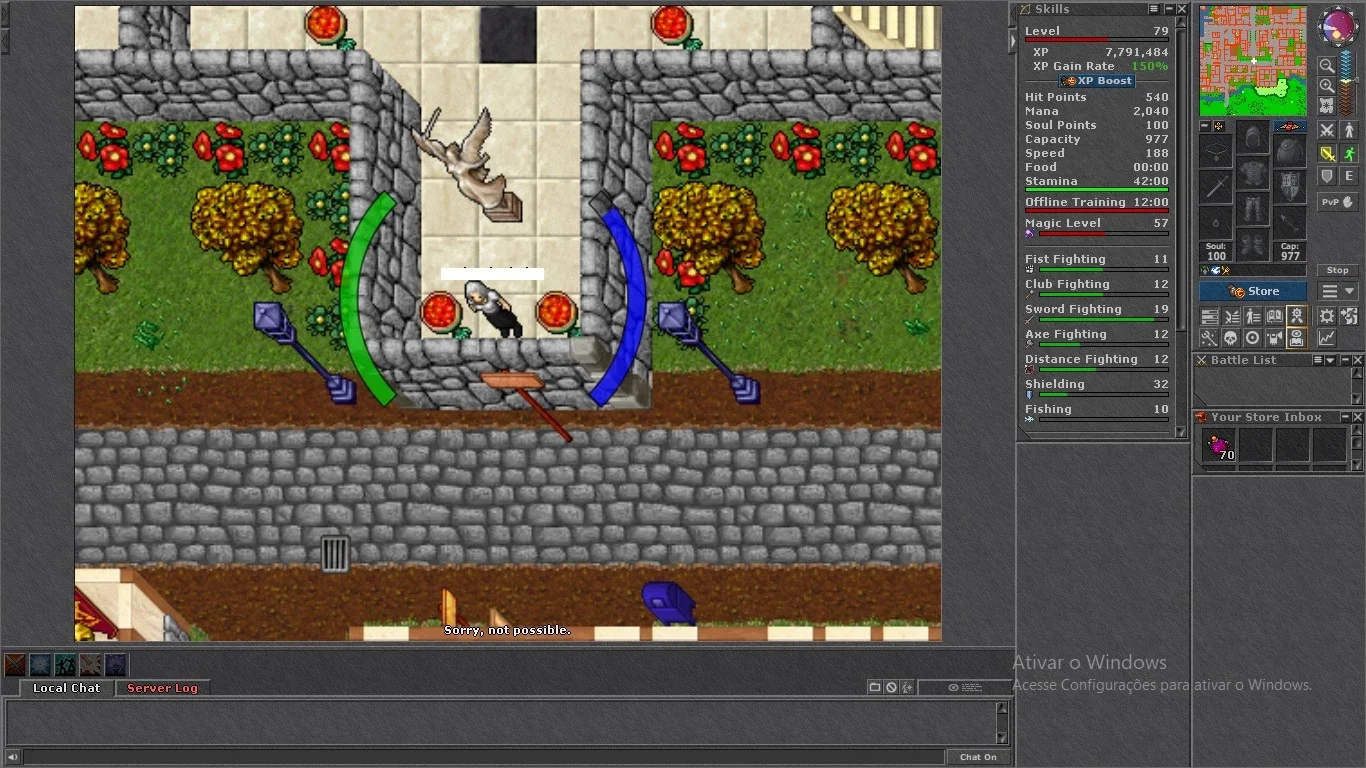This screenshot has height=768, width=1366.
Task: Minimize the Skills panel
Action: [1167, 9]
